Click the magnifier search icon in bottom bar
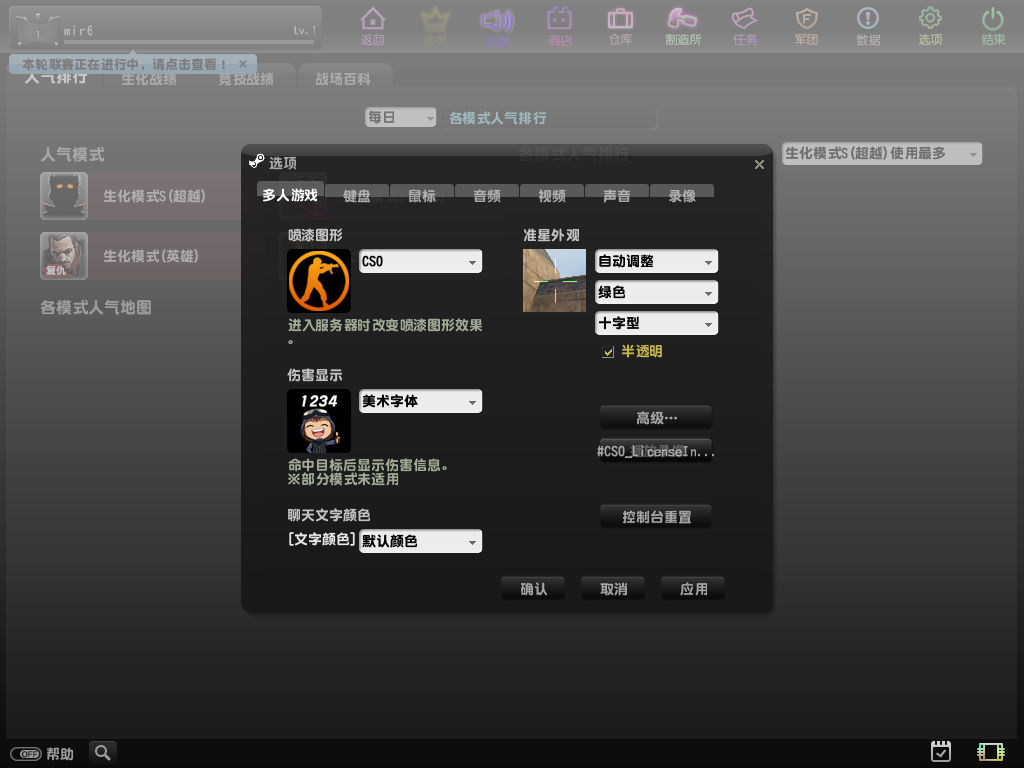The height and width of the screenshot is (768, 1024). click(103, 752)
